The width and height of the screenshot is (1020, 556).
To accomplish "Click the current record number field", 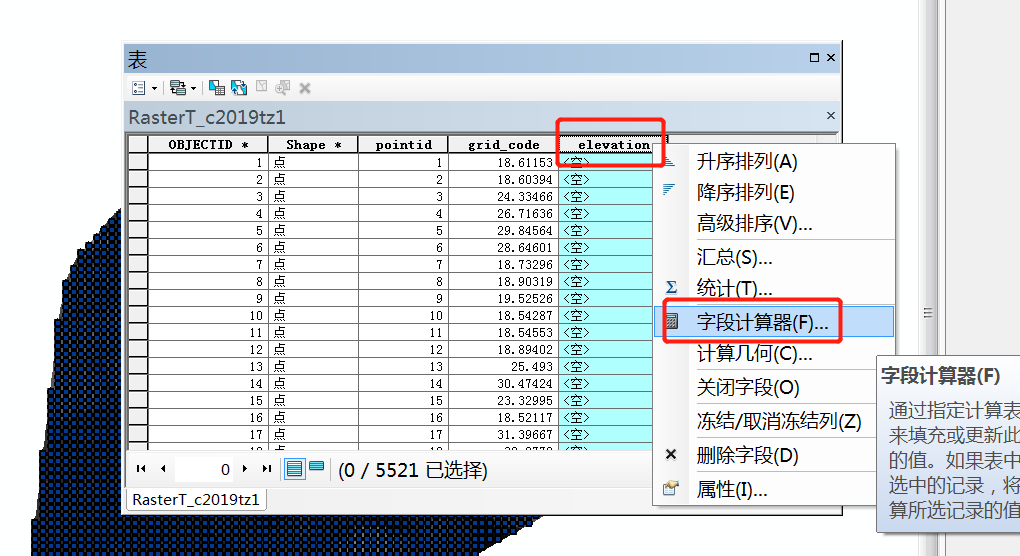I will 206,469.
